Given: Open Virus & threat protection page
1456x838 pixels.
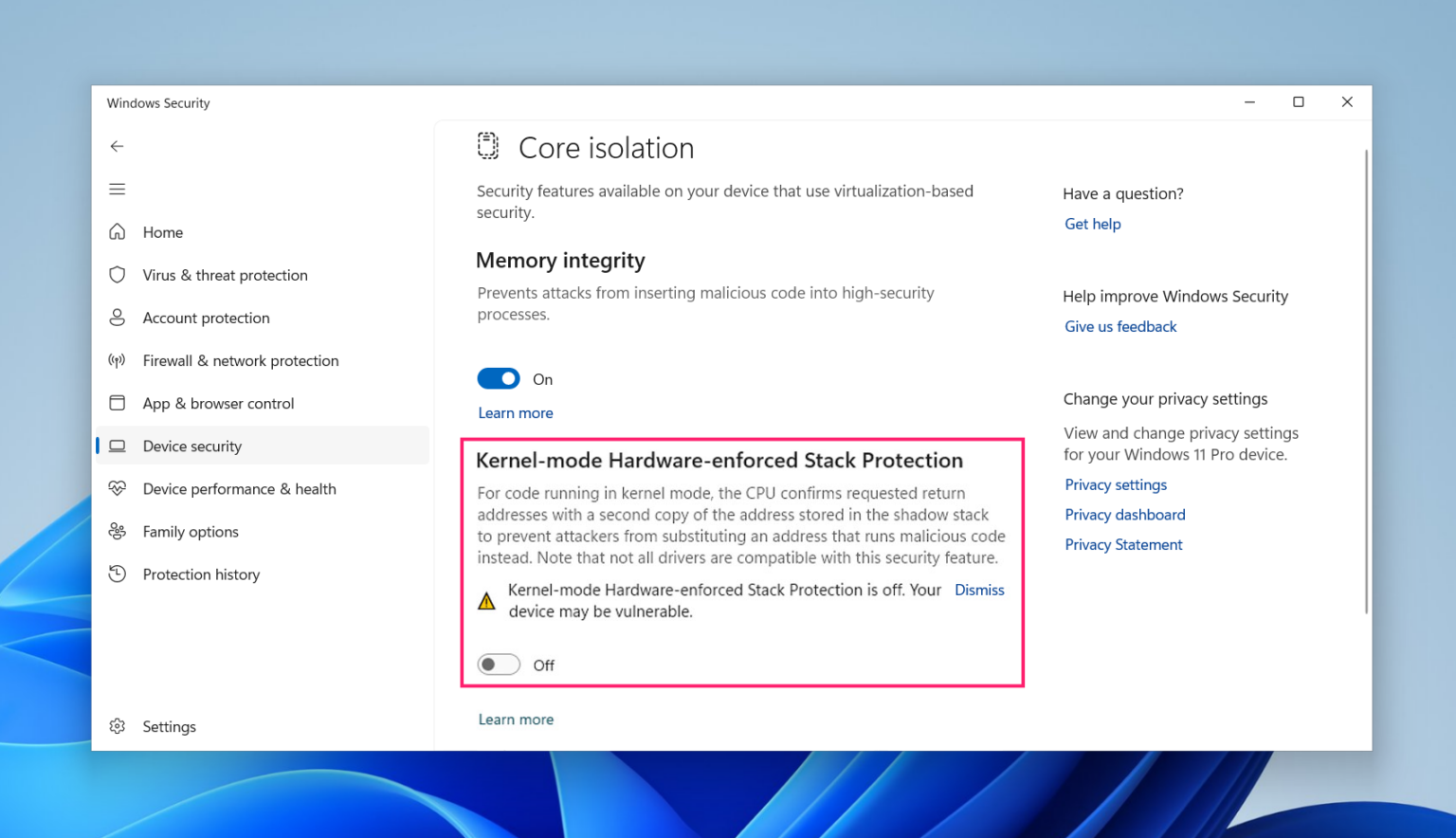Looking at the screenshot, I should pos(263,275).
